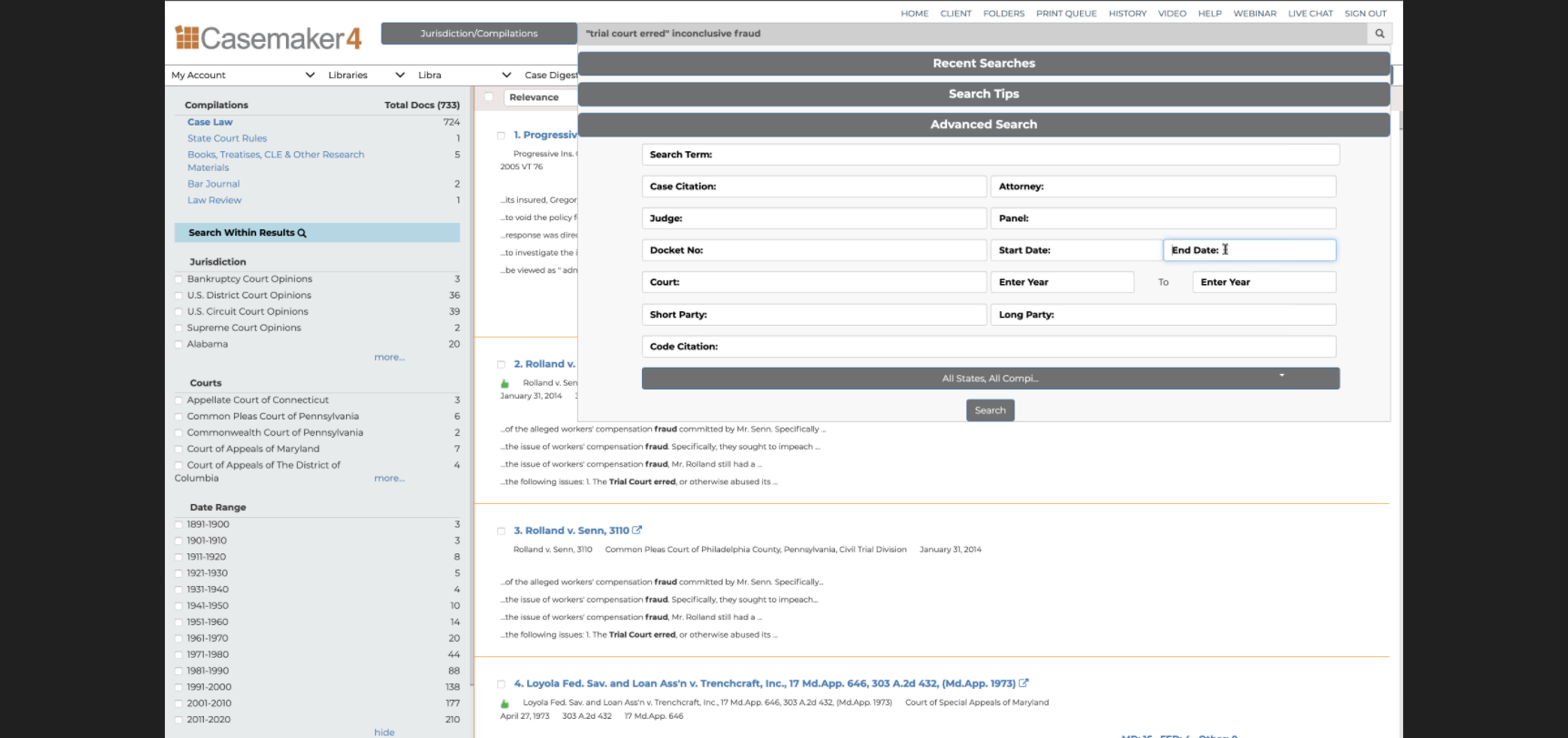Click the Casemaker4 logo
The width and height of the screenshot is (1568, 738).
click(269, 38)
